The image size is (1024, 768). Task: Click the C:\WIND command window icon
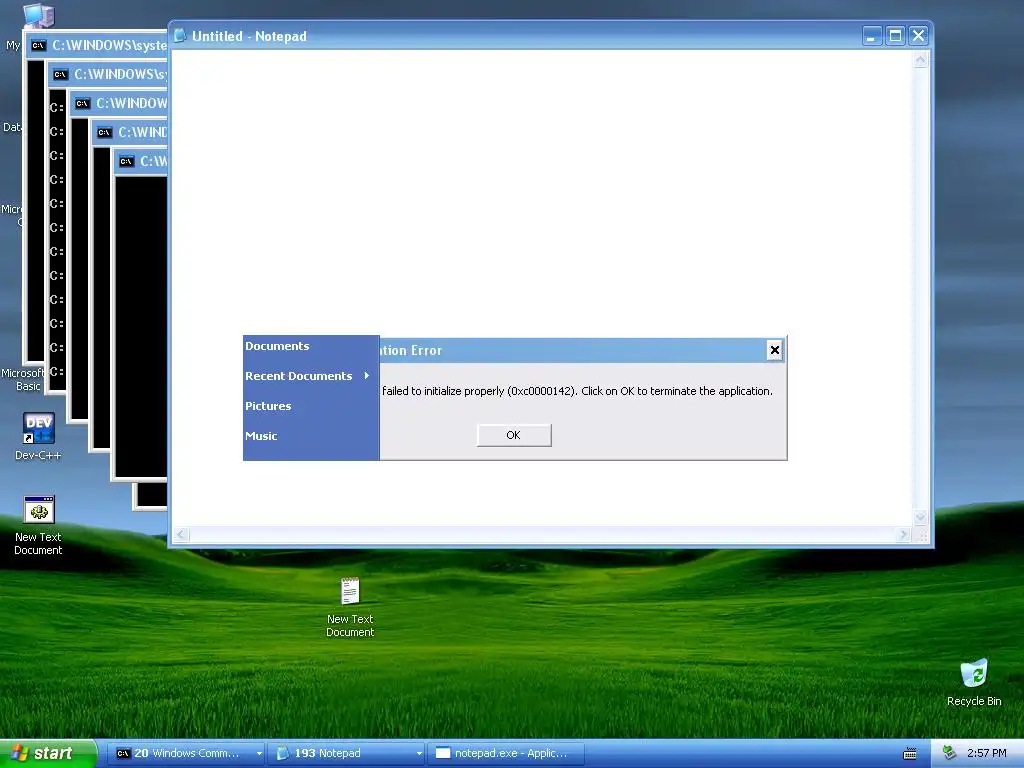[104, 133]
